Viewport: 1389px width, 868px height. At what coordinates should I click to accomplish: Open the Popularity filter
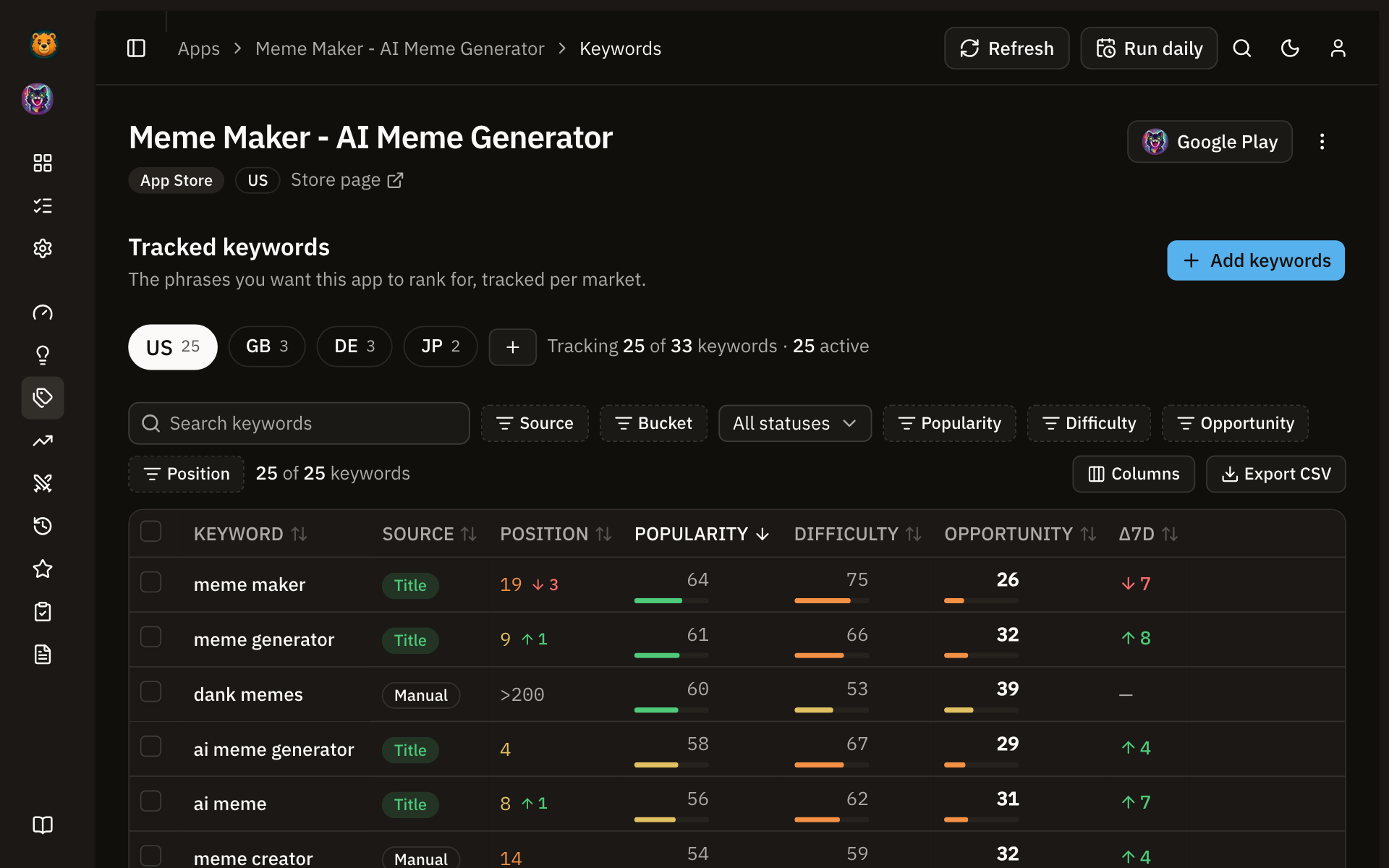[949, 423]
